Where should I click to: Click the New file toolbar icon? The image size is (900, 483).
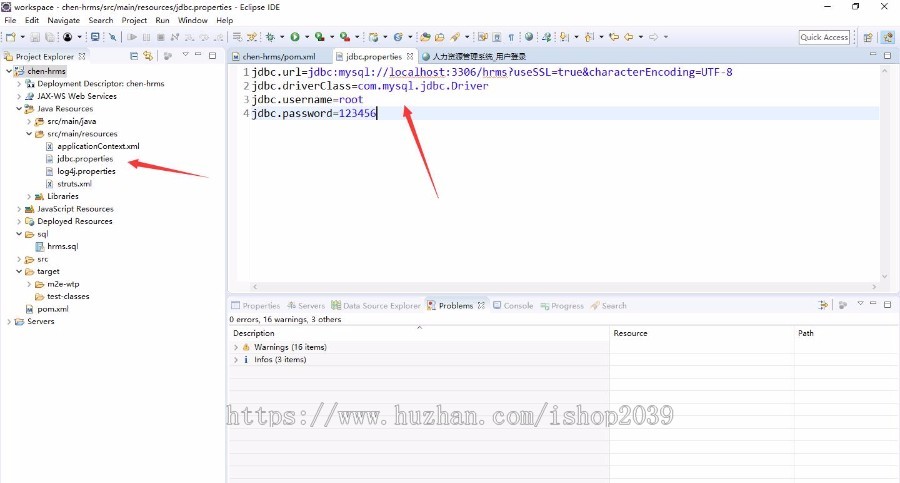pyautogui.click(x=10, y=37)
